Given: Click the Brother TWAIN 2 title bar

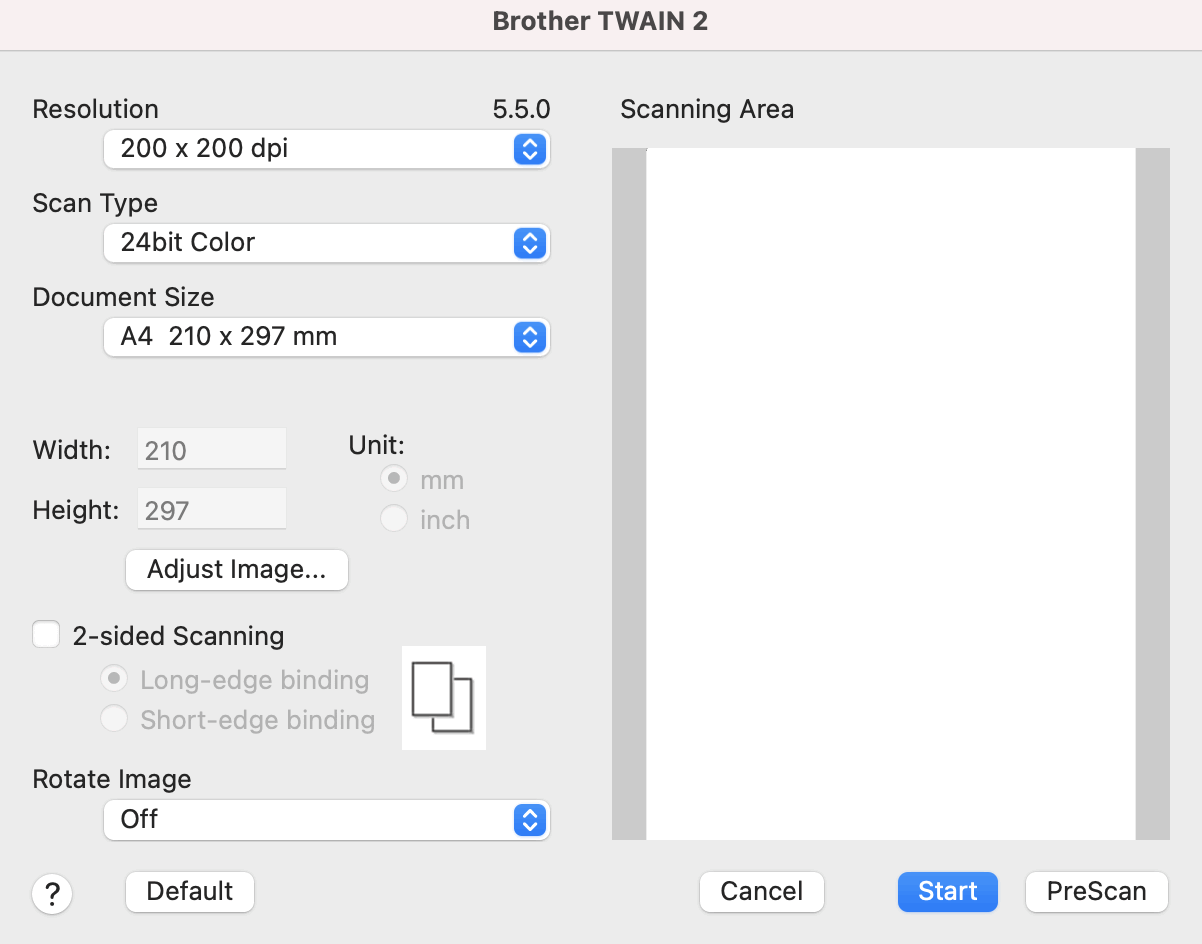Looking at the screenshot, I should (x=601, y=23).
